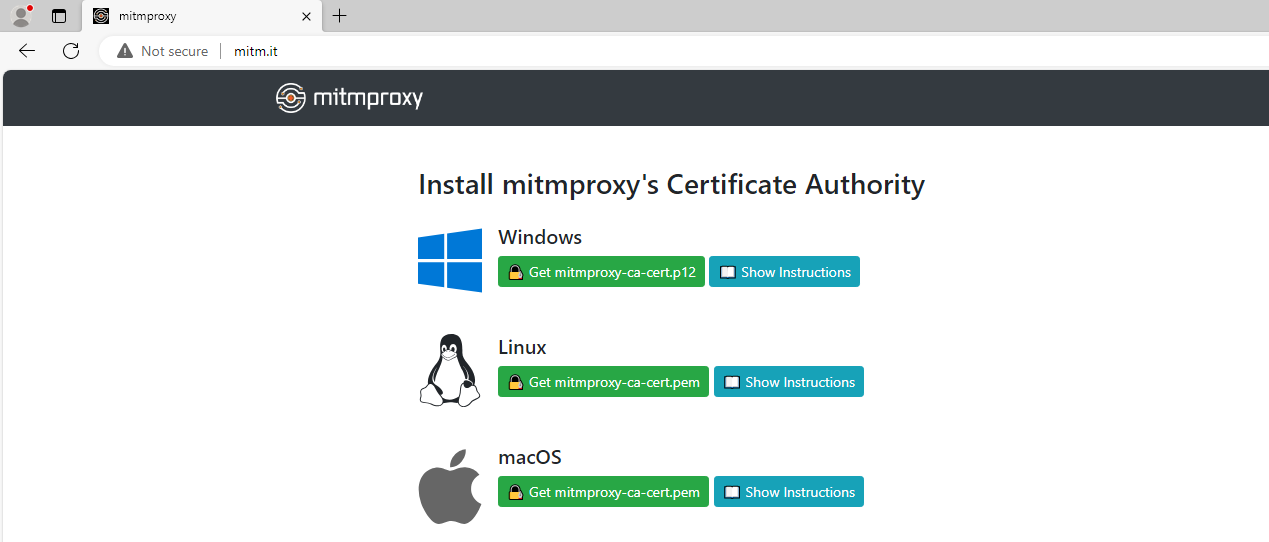Image resolution: width=1269 pixels, height=542 pixels.
Task: Click the 'Install mitmproxy's Certificate Authority' heading
Action: [671, 185]
